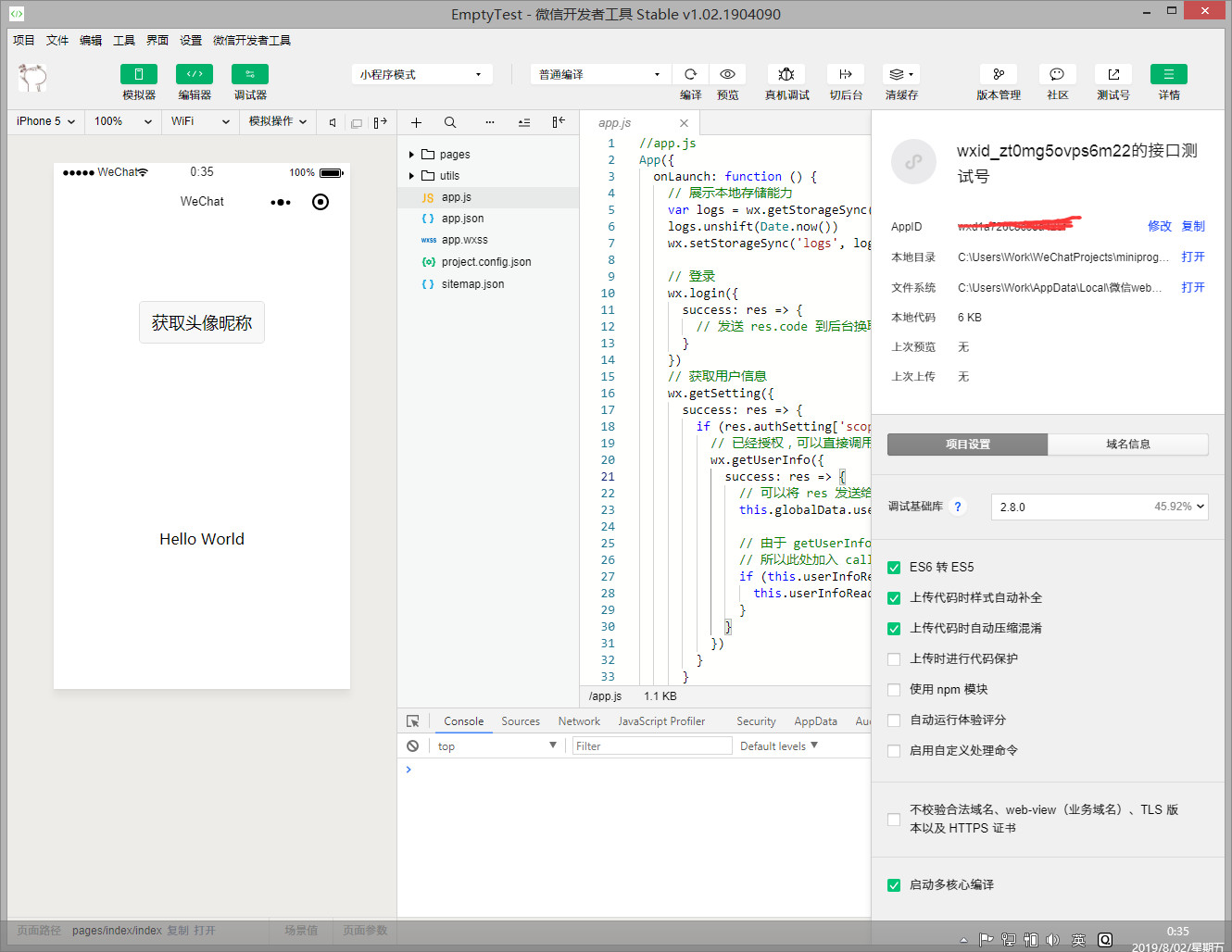Disable 上传代码时样式自动补全

[x=894, y=598]
